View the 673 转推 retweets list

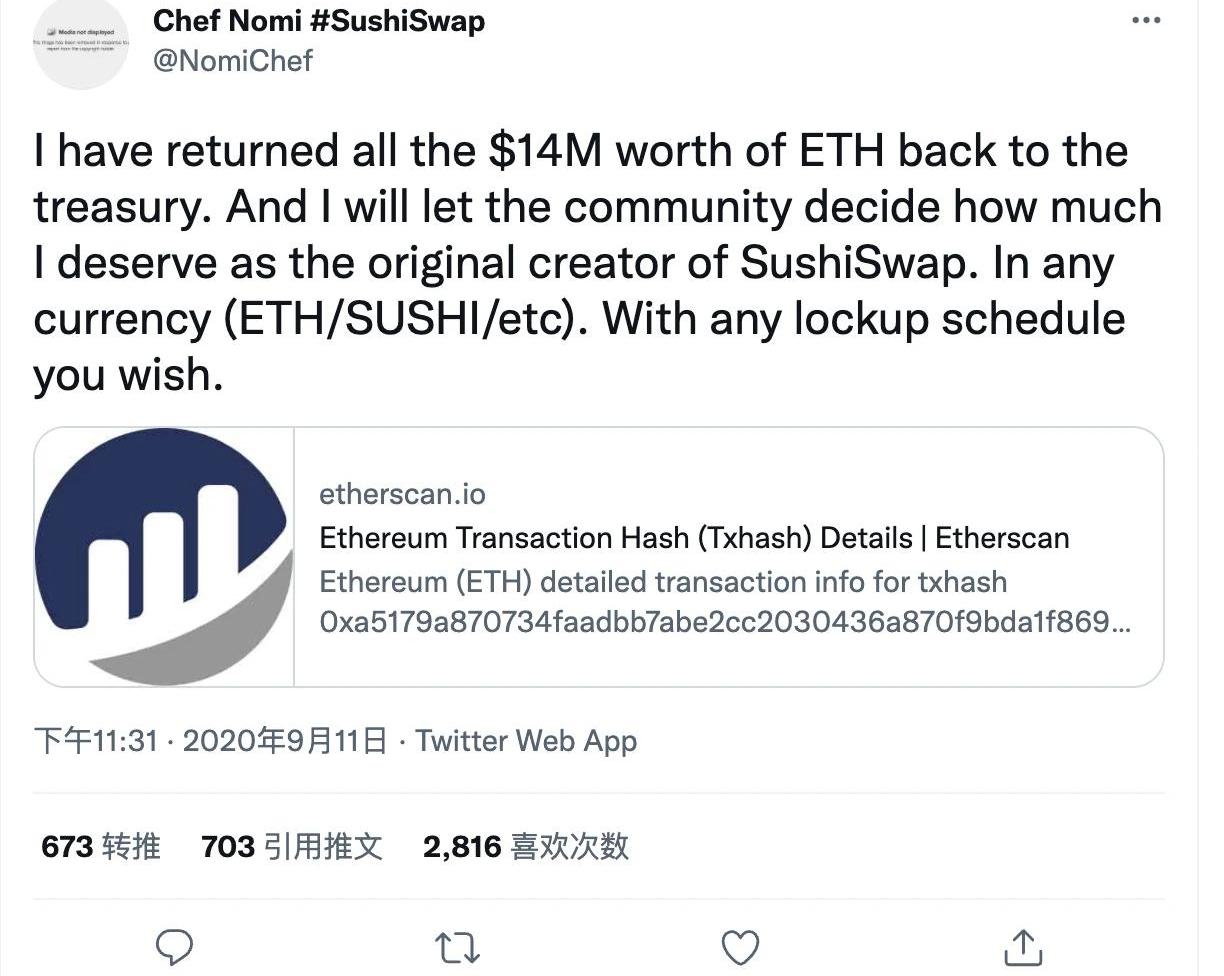(101, 847)
